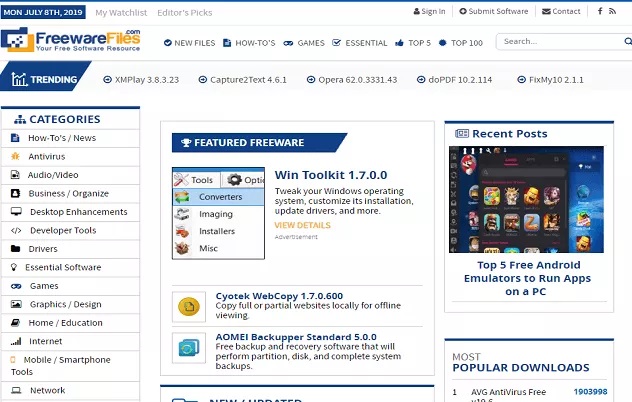Screen dimensions: 632x402
Task: Click the MON JULY 8TH, 2019 date badge
Action: (44, 12)
